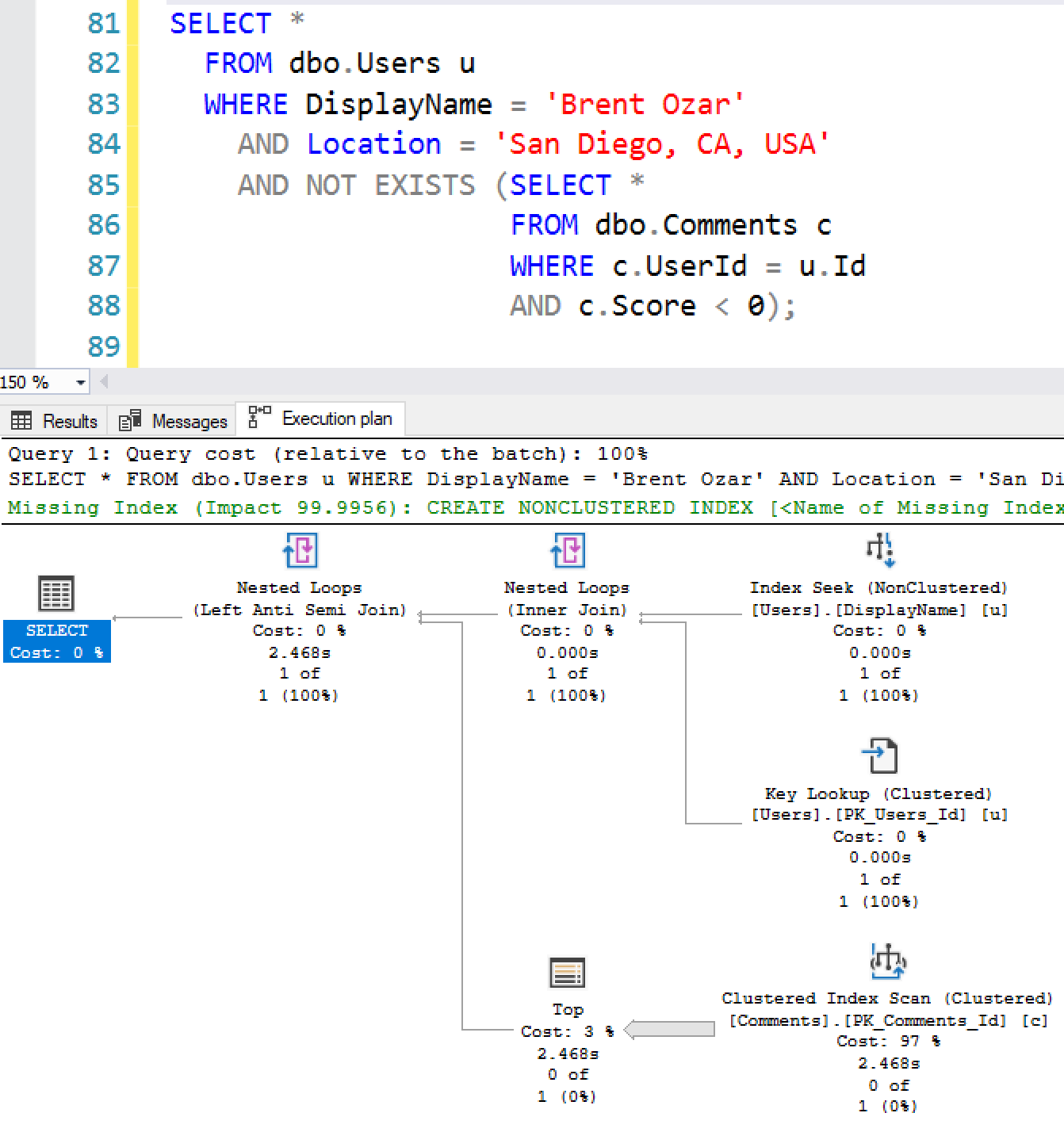This screenshot has height=1132, width=1064.
Task: Click the SELECT * query text on line 81
Action: [220, 23]
